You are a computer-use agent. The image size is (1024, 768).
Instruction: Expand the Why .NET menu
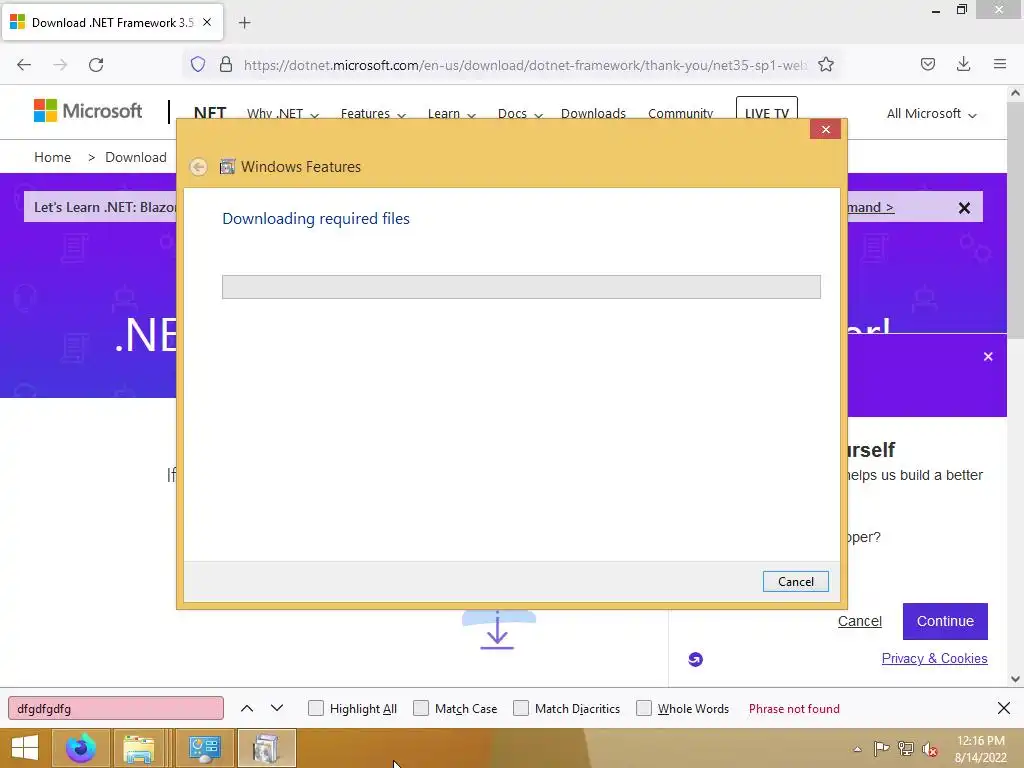point(283,114)
